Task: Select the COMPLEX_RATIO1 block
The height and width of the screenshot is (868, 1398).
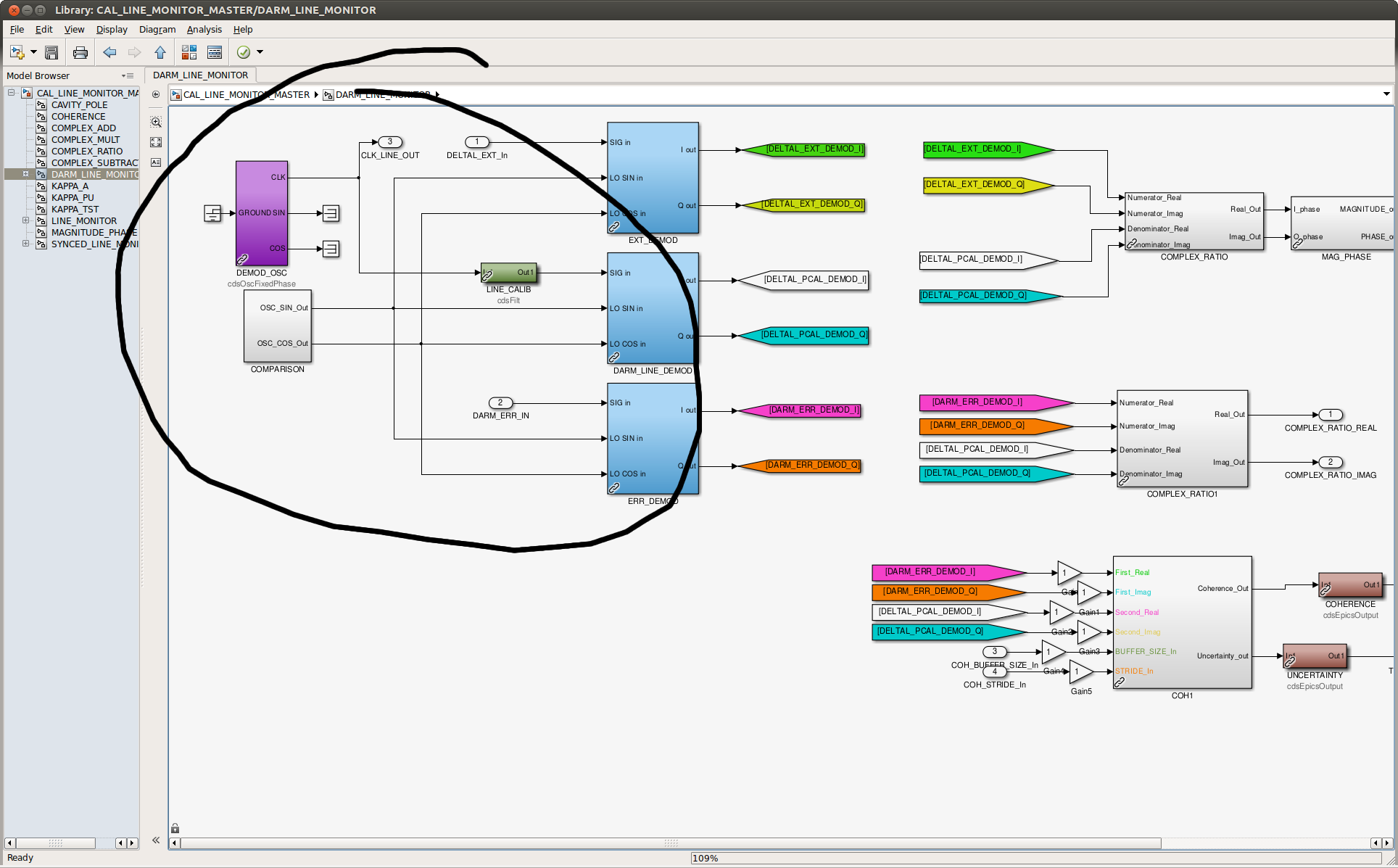Action: (x=1183, y=439)
